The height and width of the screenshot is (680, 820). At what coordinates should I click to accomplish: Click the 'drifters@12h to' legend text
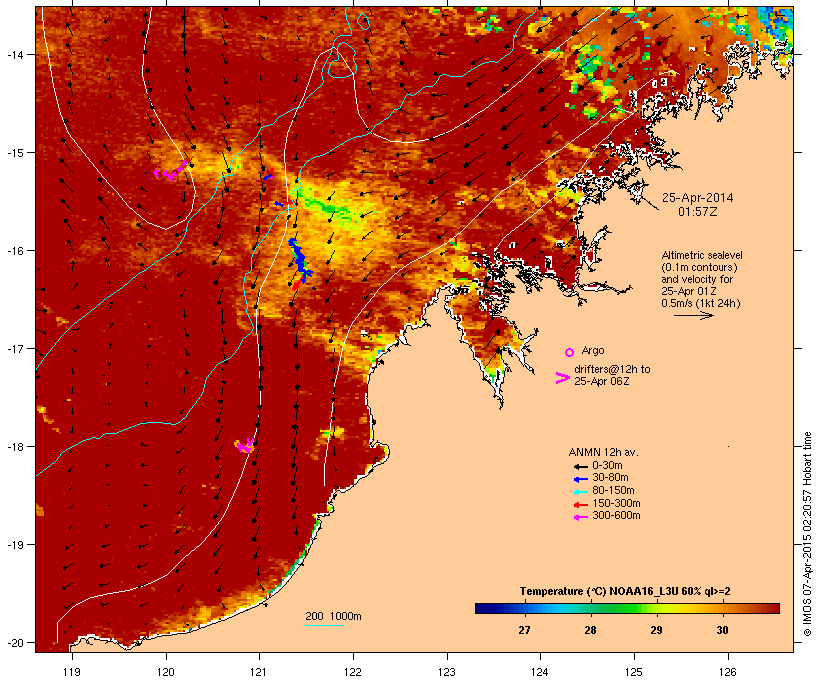(612, 369)
